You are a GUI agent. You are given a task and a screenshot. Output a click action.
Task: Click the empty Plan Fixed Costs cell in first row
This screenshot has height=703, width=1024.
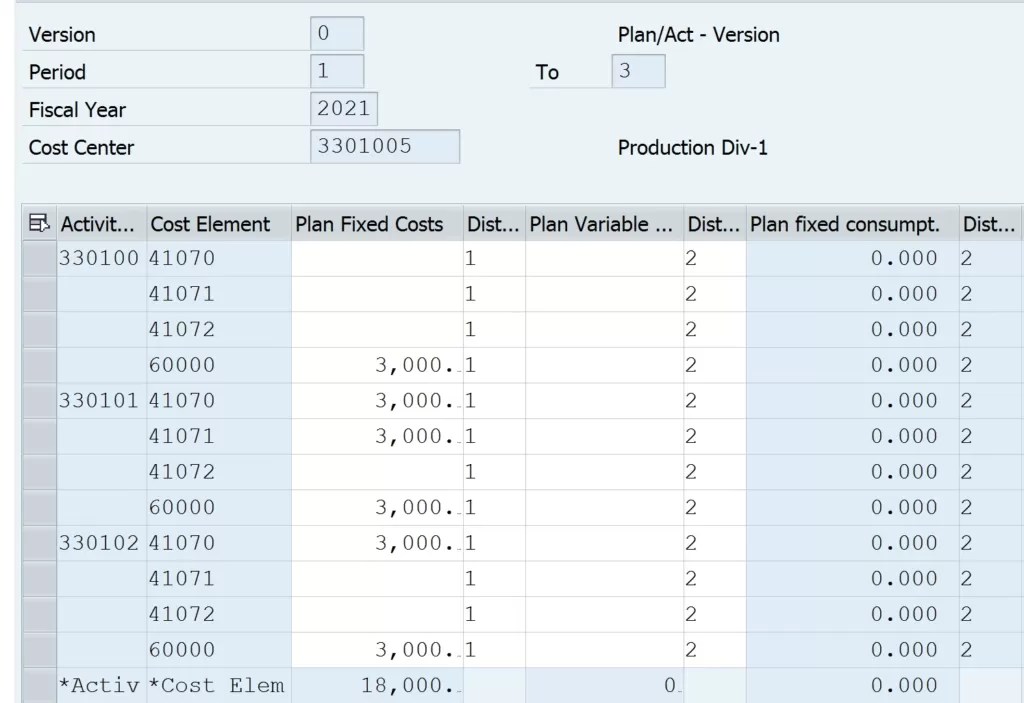point(377,259)
